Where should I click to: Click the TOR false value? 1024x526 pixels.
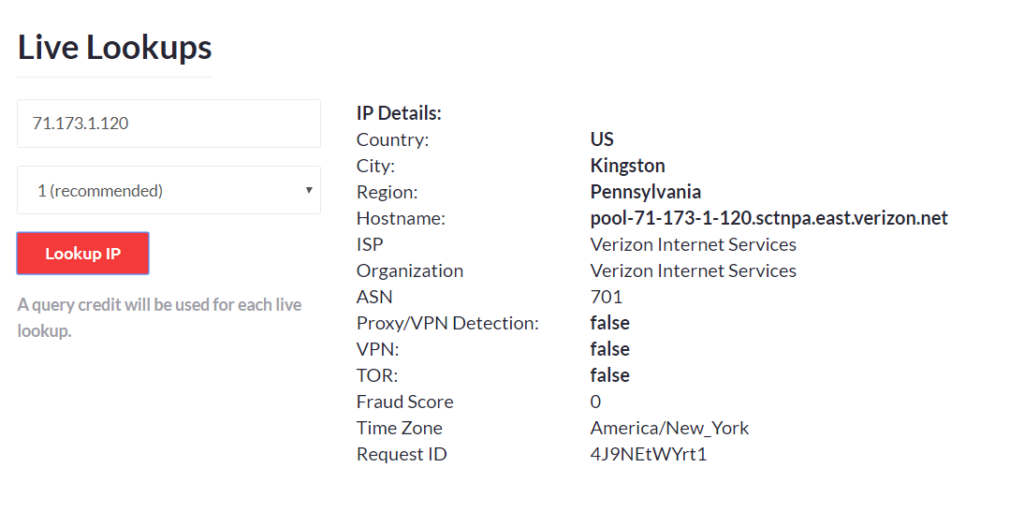coord(609,376)
